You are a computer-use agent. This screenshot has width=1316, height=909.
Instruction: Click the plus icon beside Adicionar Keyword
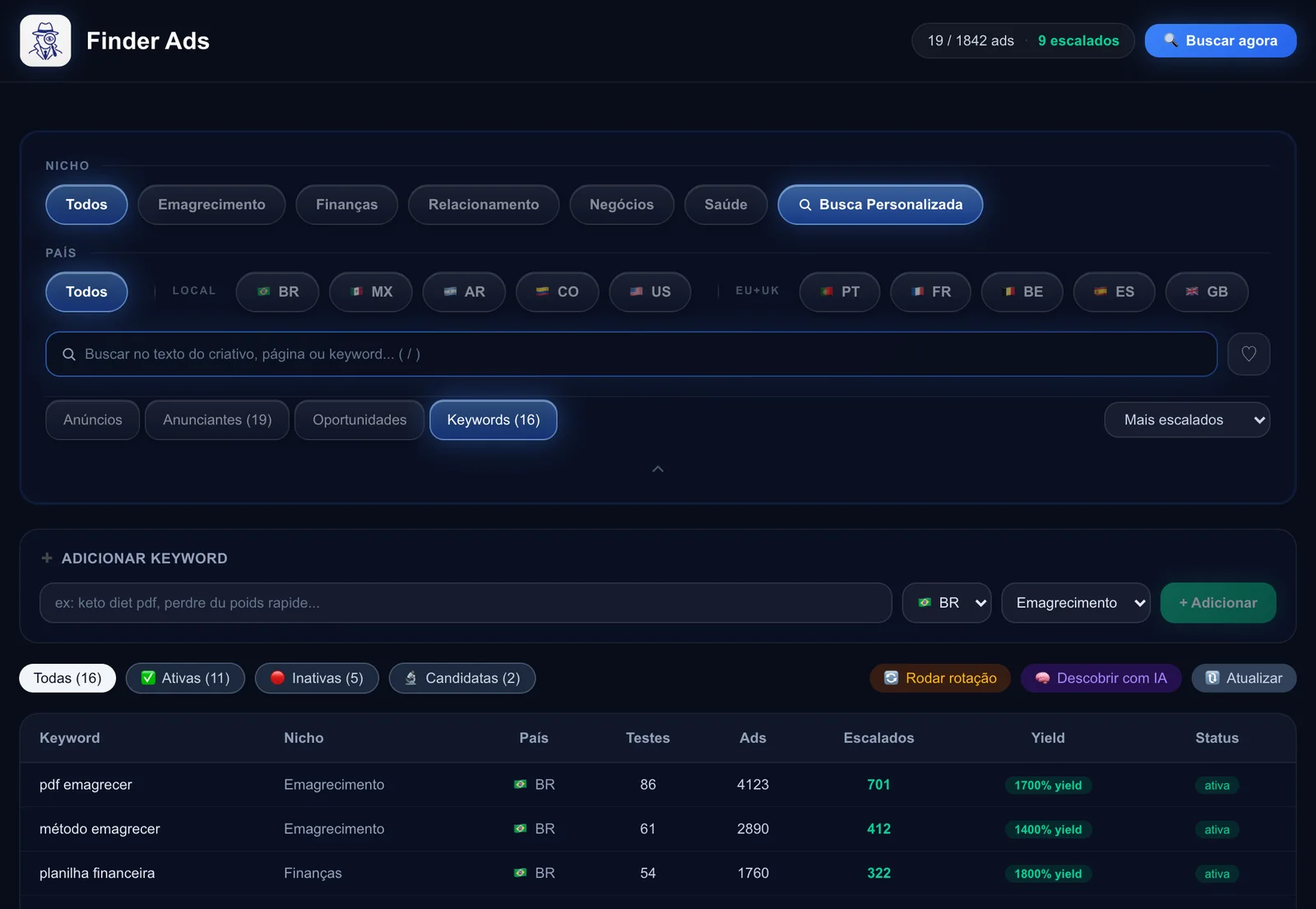[x=47, y=558]
